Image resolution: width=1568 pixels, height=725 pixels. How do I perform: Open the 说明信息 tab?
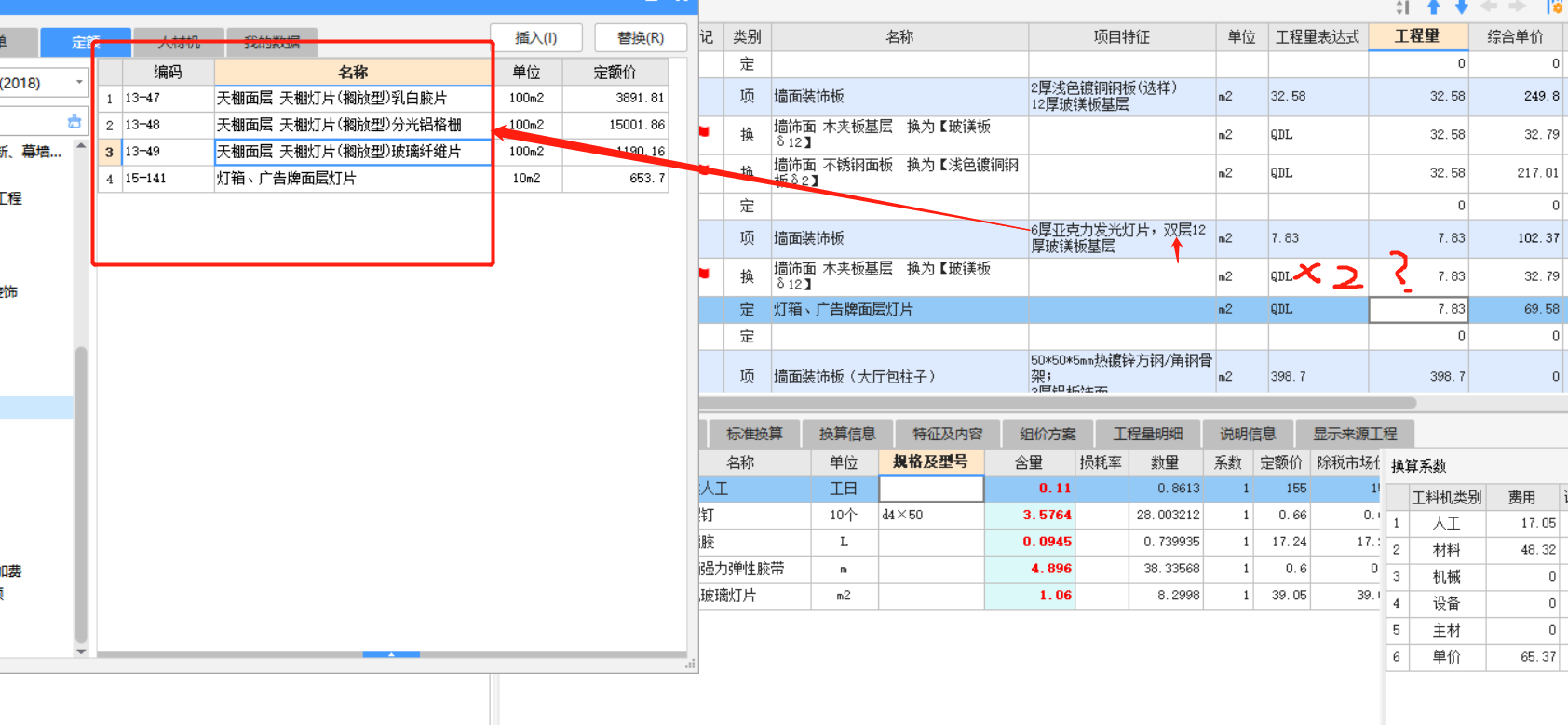pyautogui.click(x=1248, y=434)
